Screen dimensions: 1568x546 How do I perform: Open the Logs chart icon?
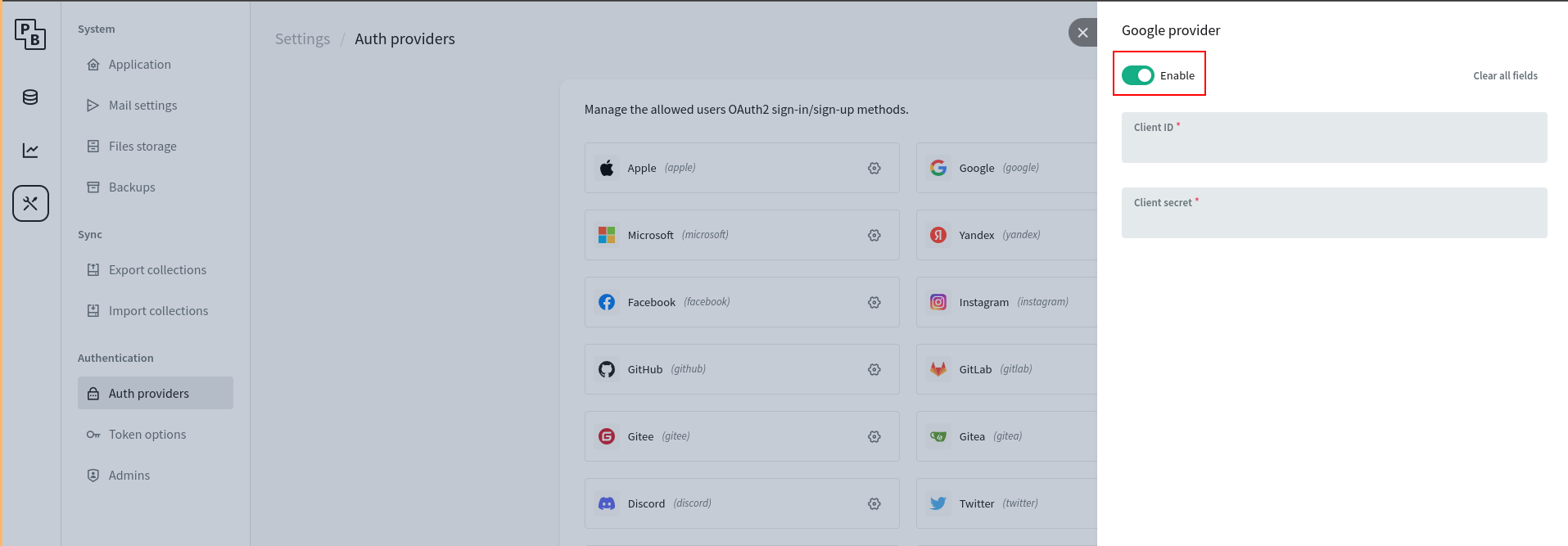pos(30,150)
